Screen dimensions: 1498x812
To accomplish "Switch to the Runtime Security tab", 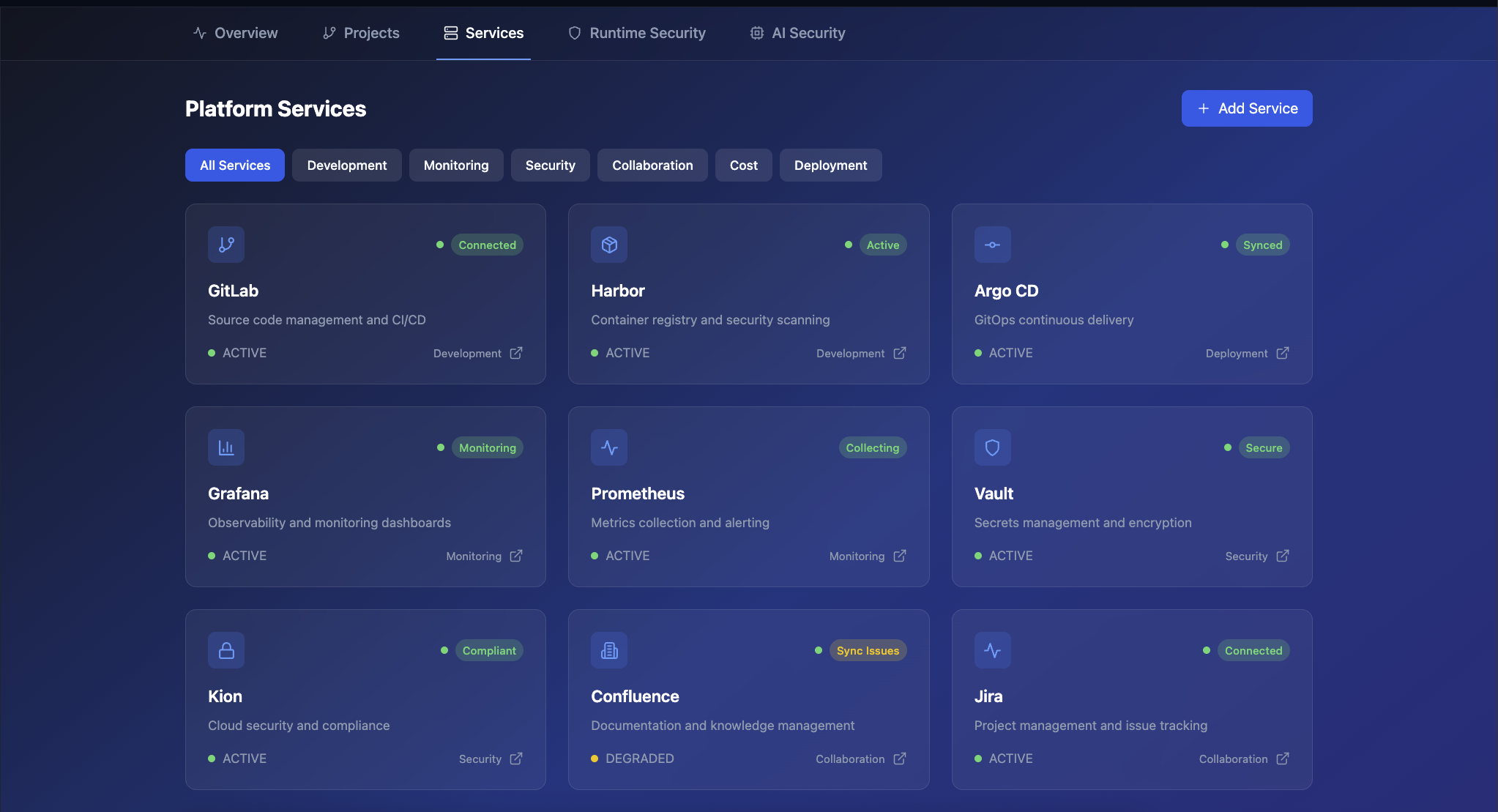I will tap(636, 32).
